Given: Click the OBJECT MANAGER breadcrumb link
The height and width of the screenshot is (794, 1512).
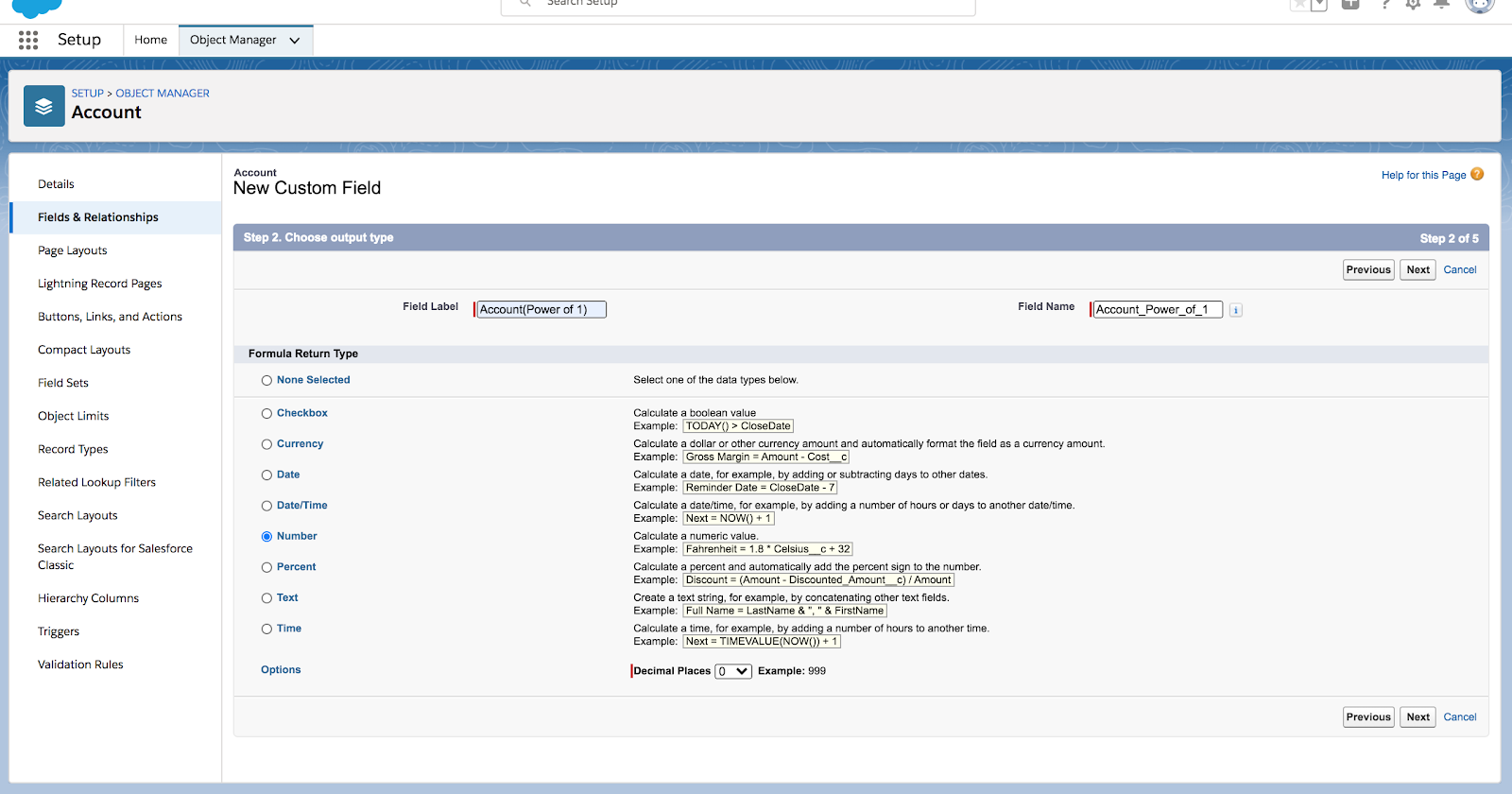Looking at the screenshot, I should [163, 94].
